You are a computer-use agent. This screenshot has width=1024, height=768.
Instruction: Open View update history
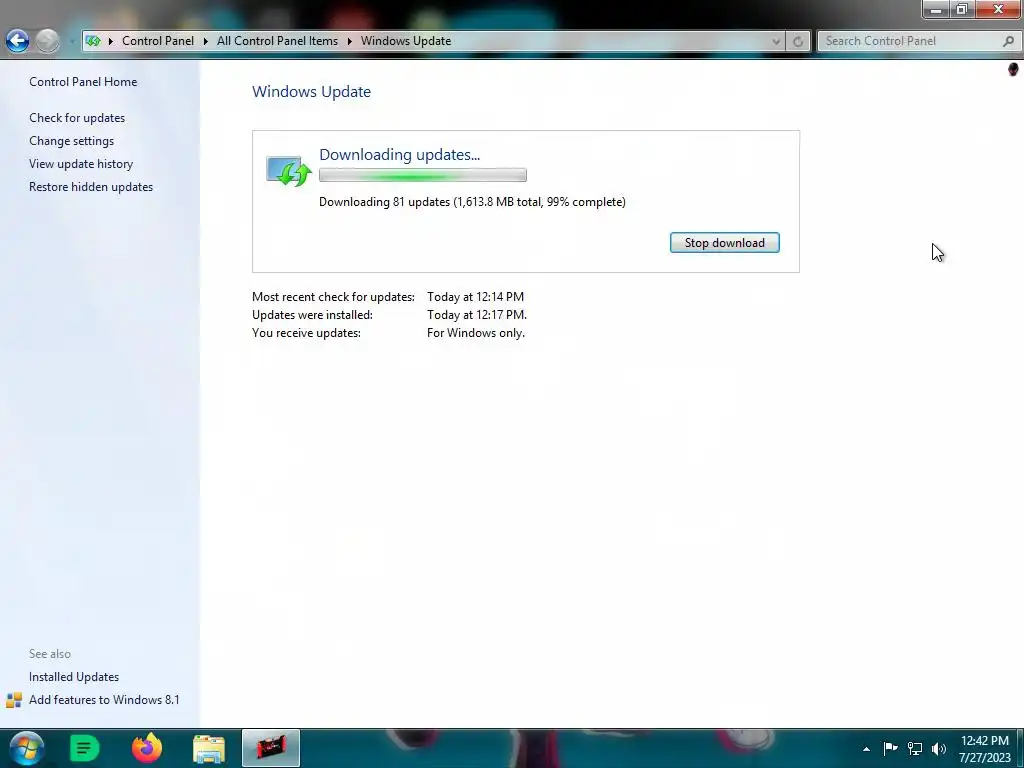[x=81, y=164]
